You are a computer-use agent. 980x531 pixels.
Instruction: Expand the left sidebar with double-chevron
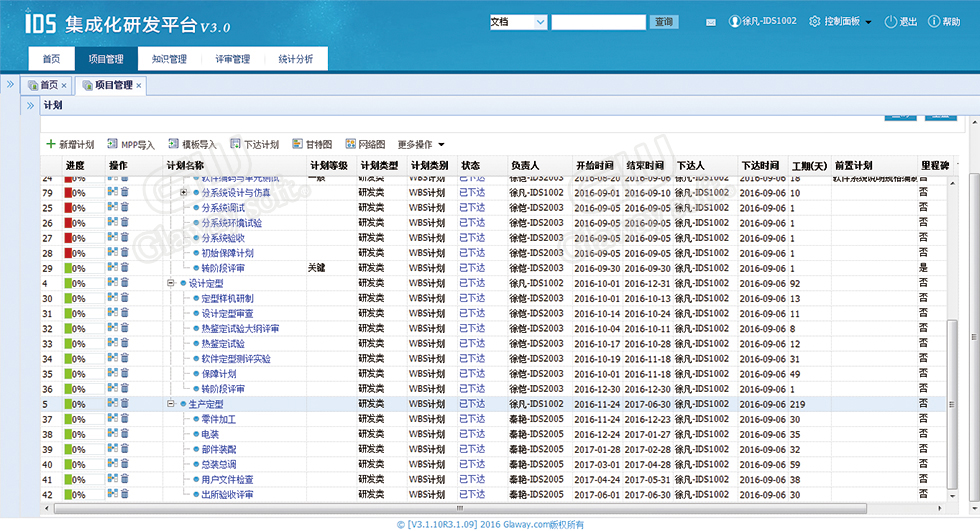(x=10, y=84)
